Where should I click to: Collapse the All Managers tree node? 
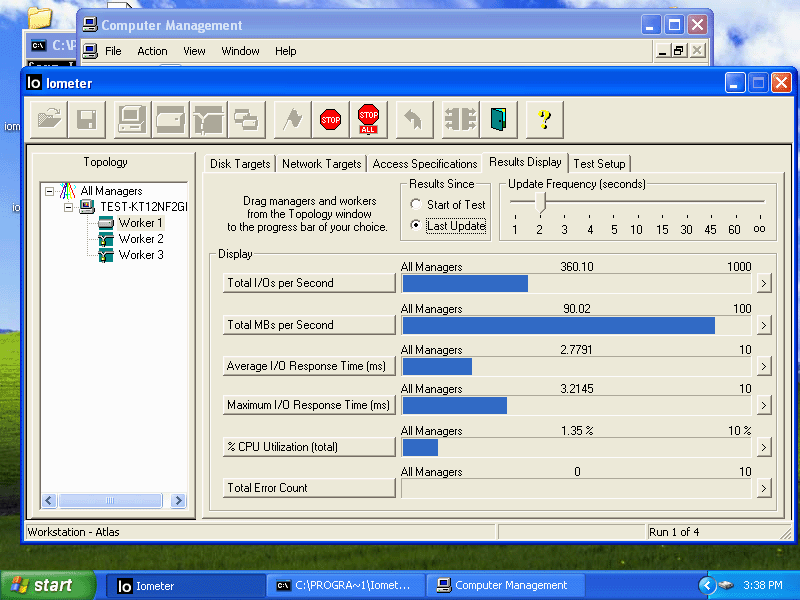[49, 191]
